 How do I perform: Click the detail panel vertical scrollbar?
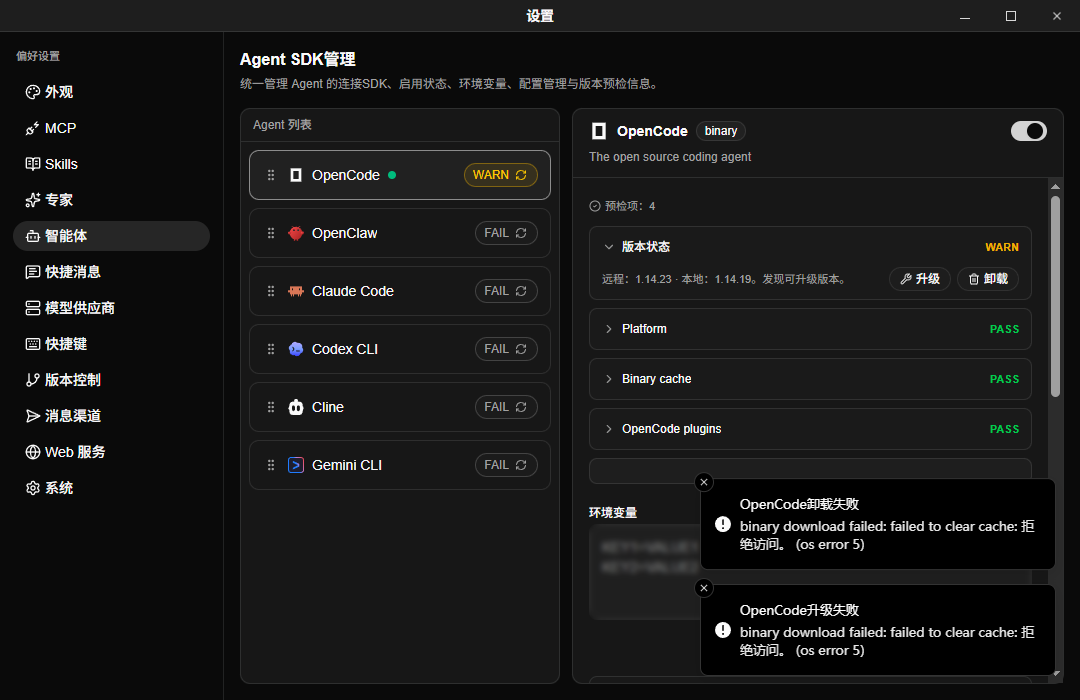[1055, 296]
